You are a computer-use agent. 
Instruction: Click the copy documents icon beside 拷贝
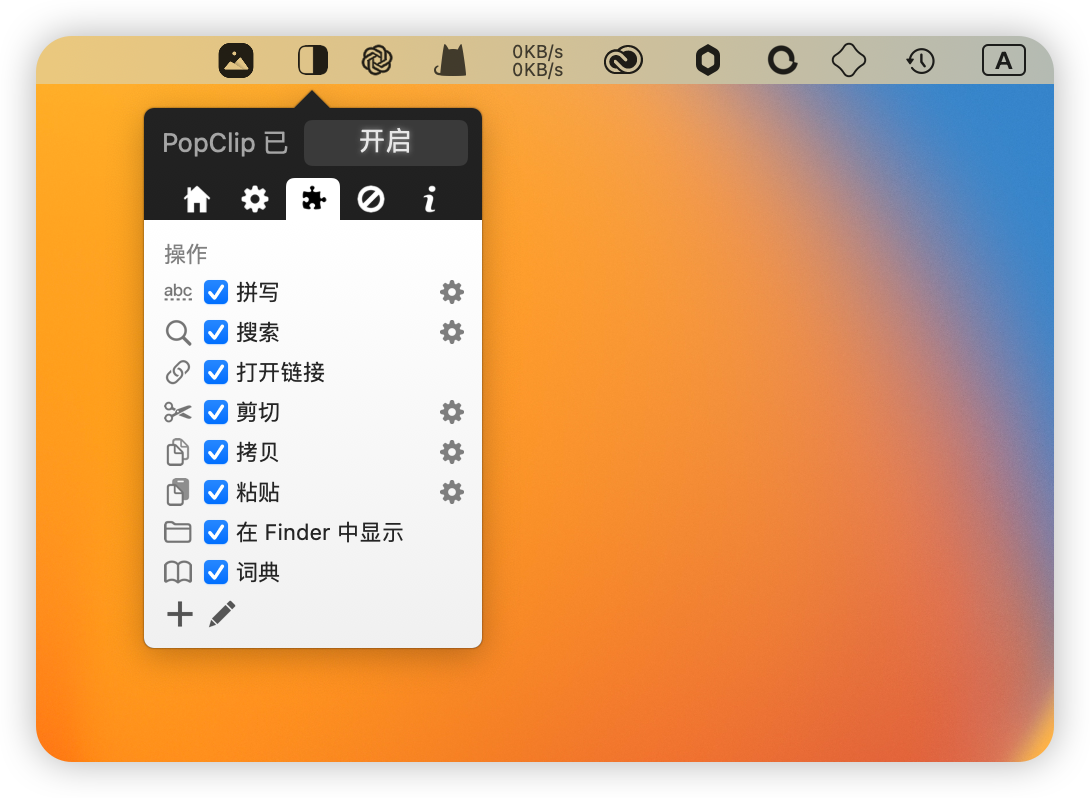(x=177, y=452)
